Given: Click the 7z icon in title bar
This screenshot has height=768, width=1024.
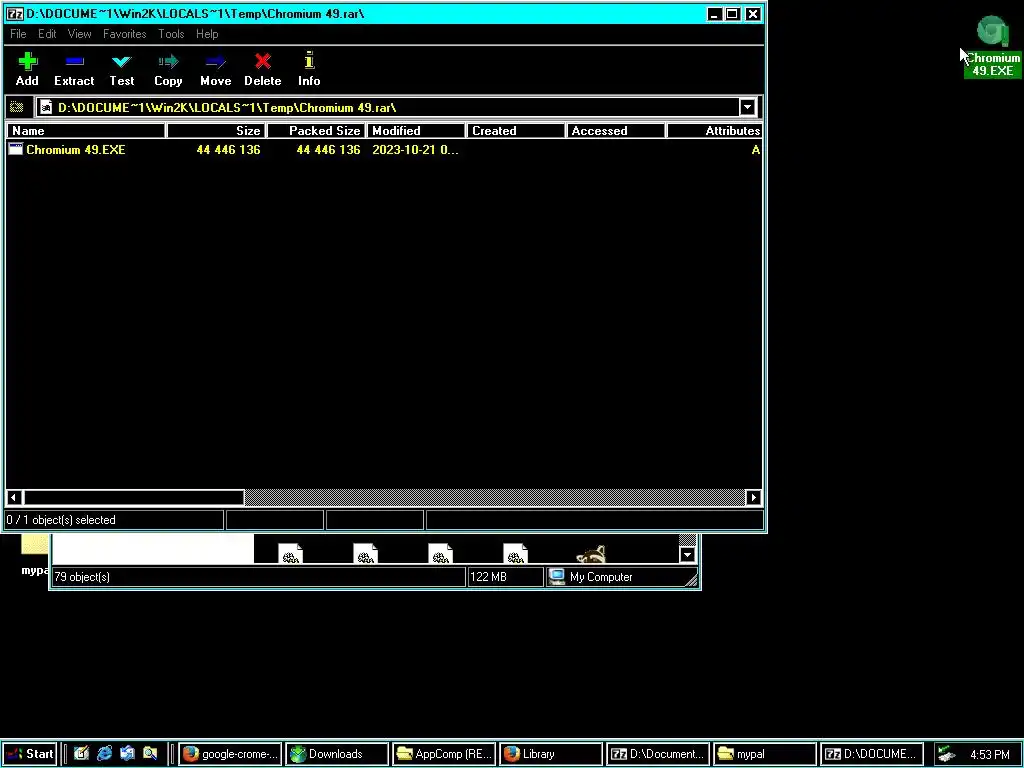Looking at the screenshot, I should click(15, 14).
